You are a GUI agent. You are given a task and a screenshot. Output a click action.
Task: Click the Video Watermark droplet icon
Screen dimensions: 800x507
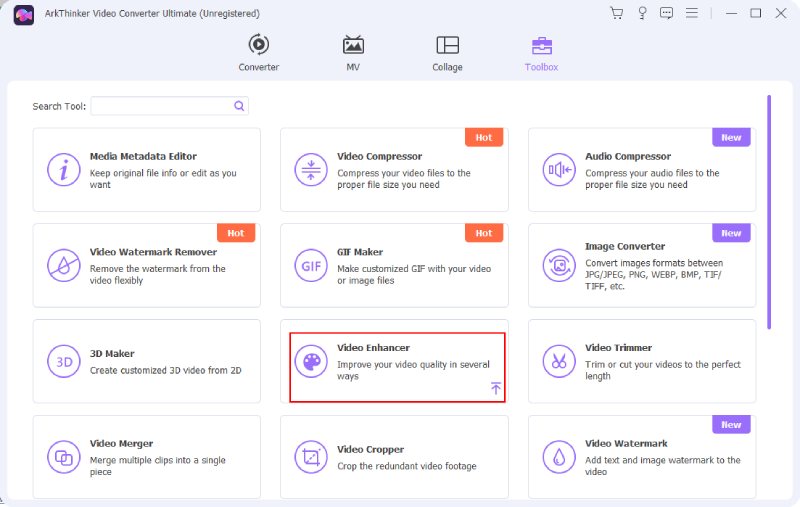point(559,458)
